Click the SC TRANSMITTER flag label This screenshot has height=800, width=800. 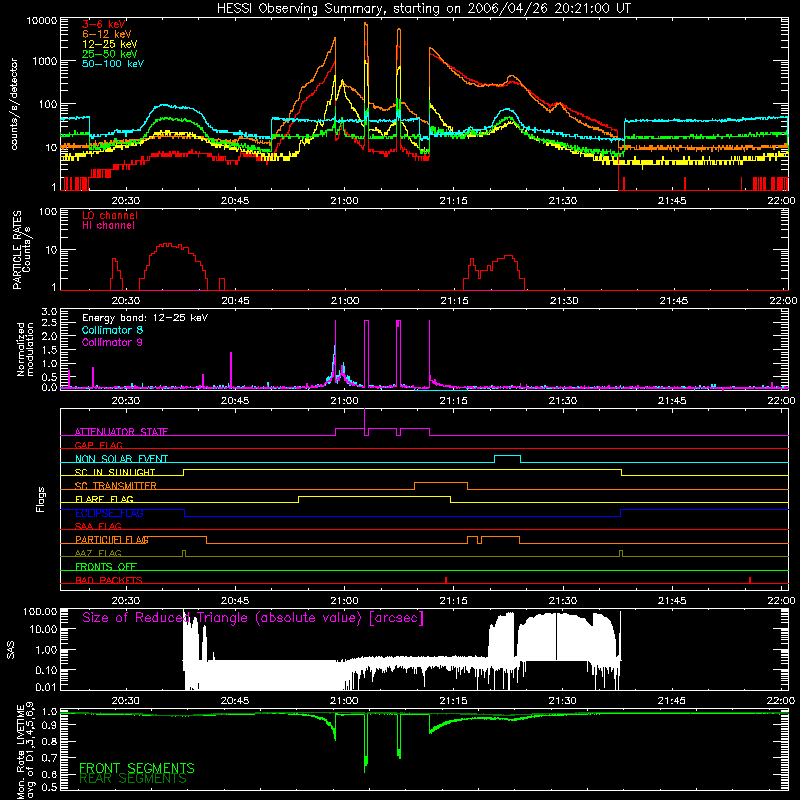coord(115,486)
